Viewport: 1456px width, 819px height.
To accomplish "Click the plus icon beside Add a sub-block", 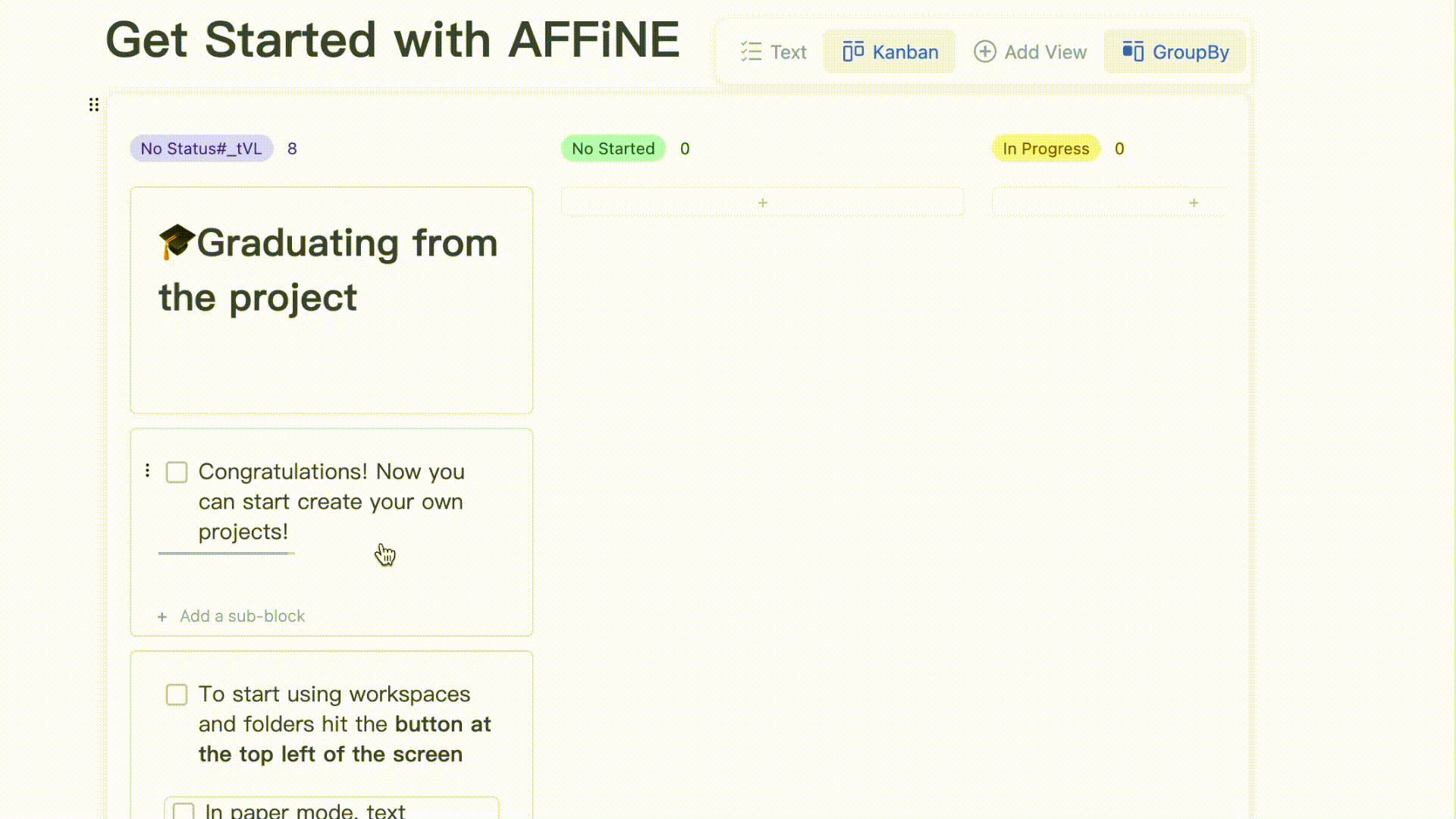I will 162,617.
